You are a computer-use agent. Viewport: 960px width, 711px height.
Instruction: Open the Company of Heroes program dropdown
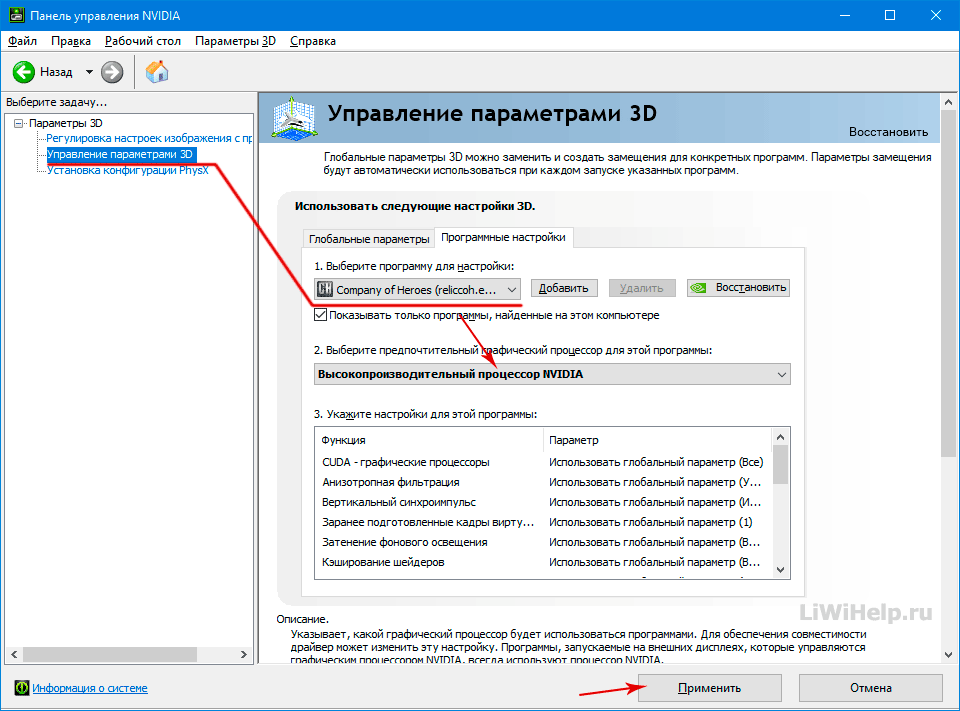click(510, 289)
